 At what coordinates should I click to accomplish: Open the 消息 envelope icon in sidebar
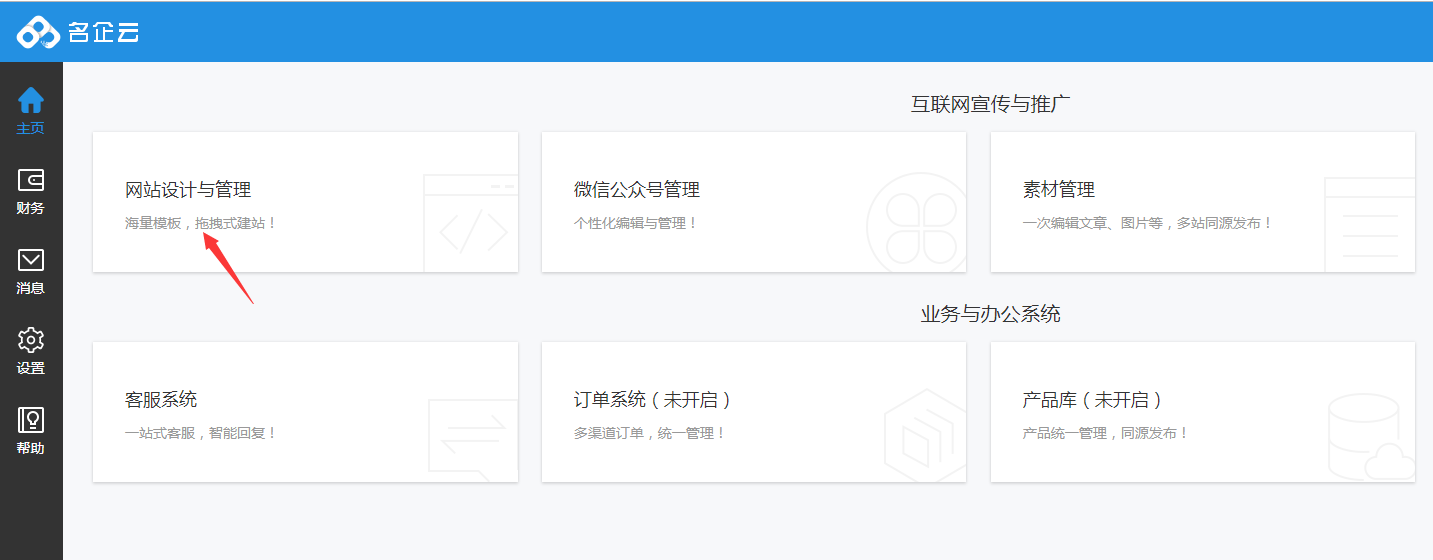coord(31,260)
